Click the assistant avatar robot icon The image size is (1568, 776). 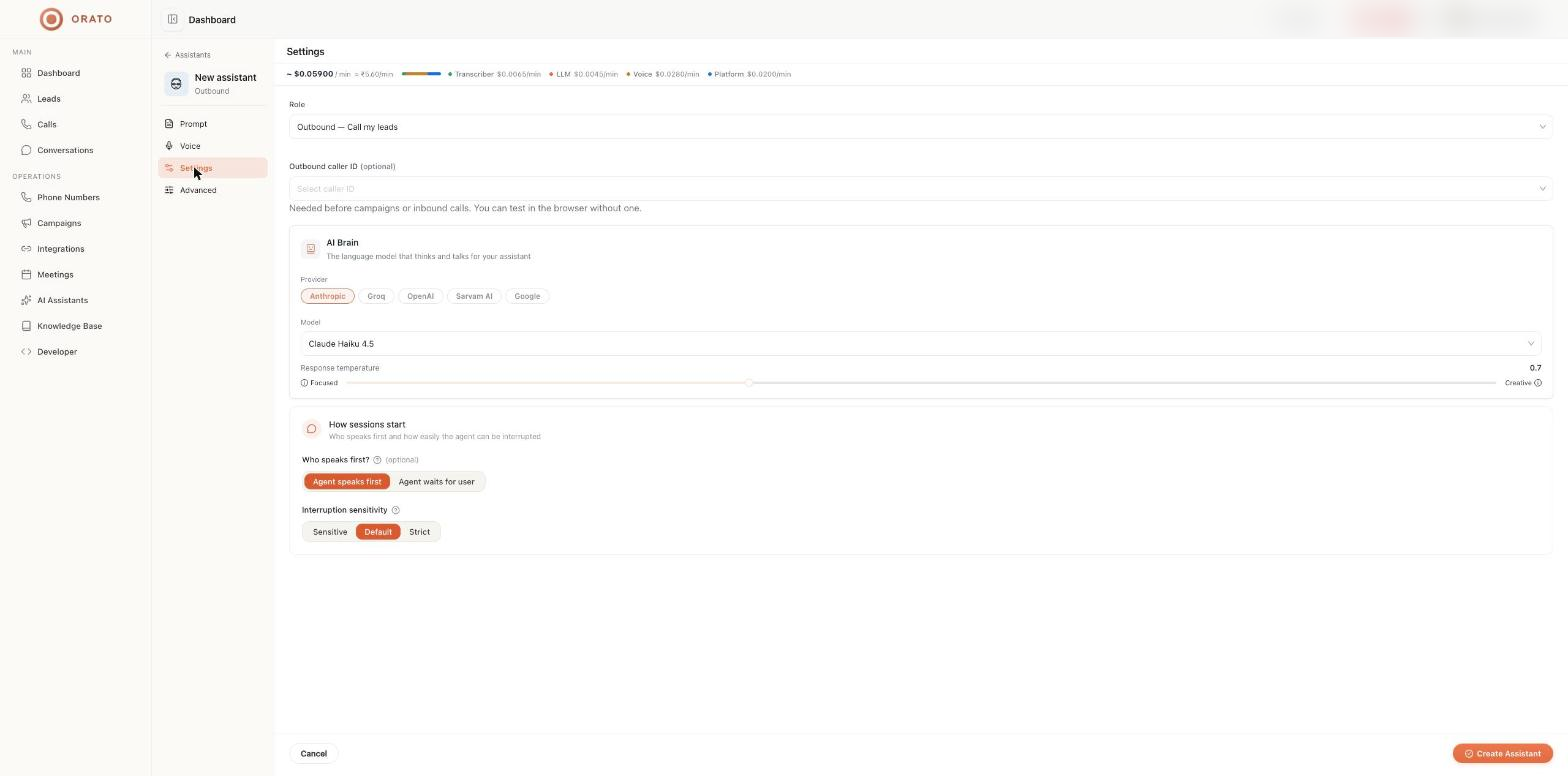pos(176,84)
